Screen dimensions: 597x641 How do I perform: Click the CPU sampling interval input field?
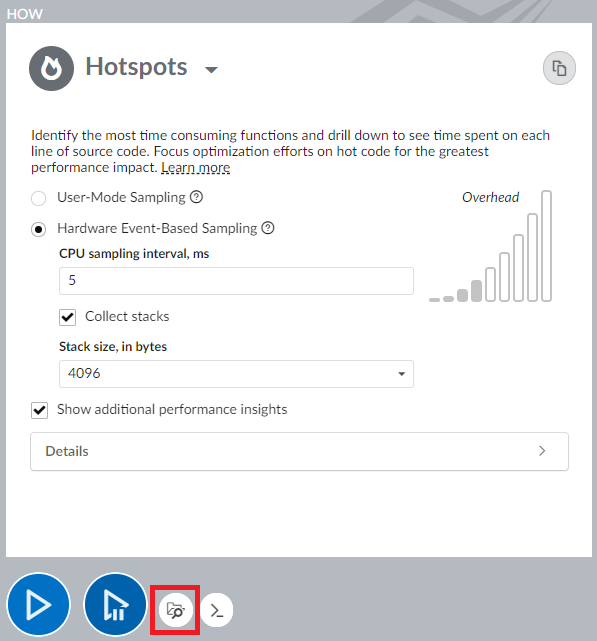point(236,281)
